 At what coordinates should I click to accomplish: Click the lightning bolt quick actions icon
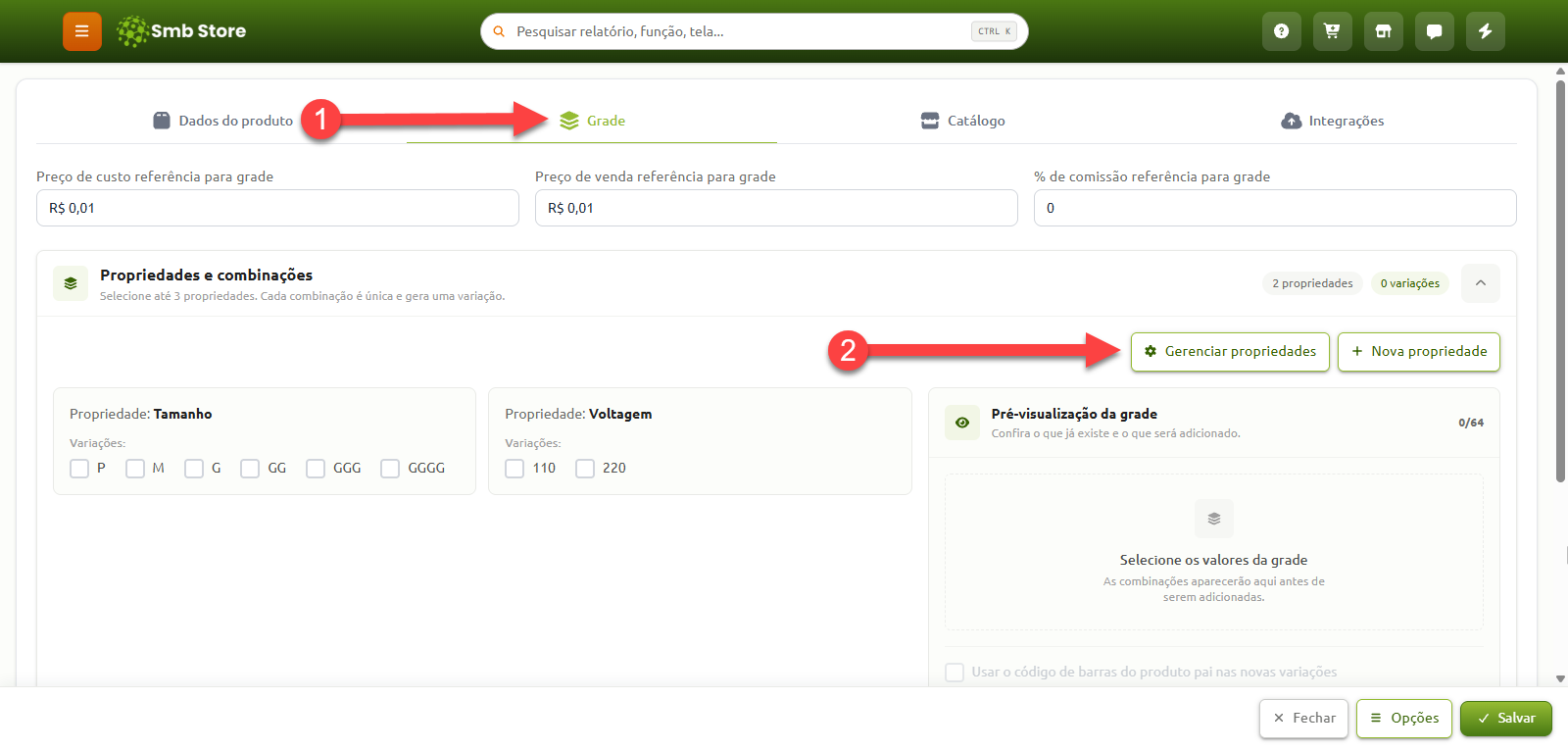1485,31
